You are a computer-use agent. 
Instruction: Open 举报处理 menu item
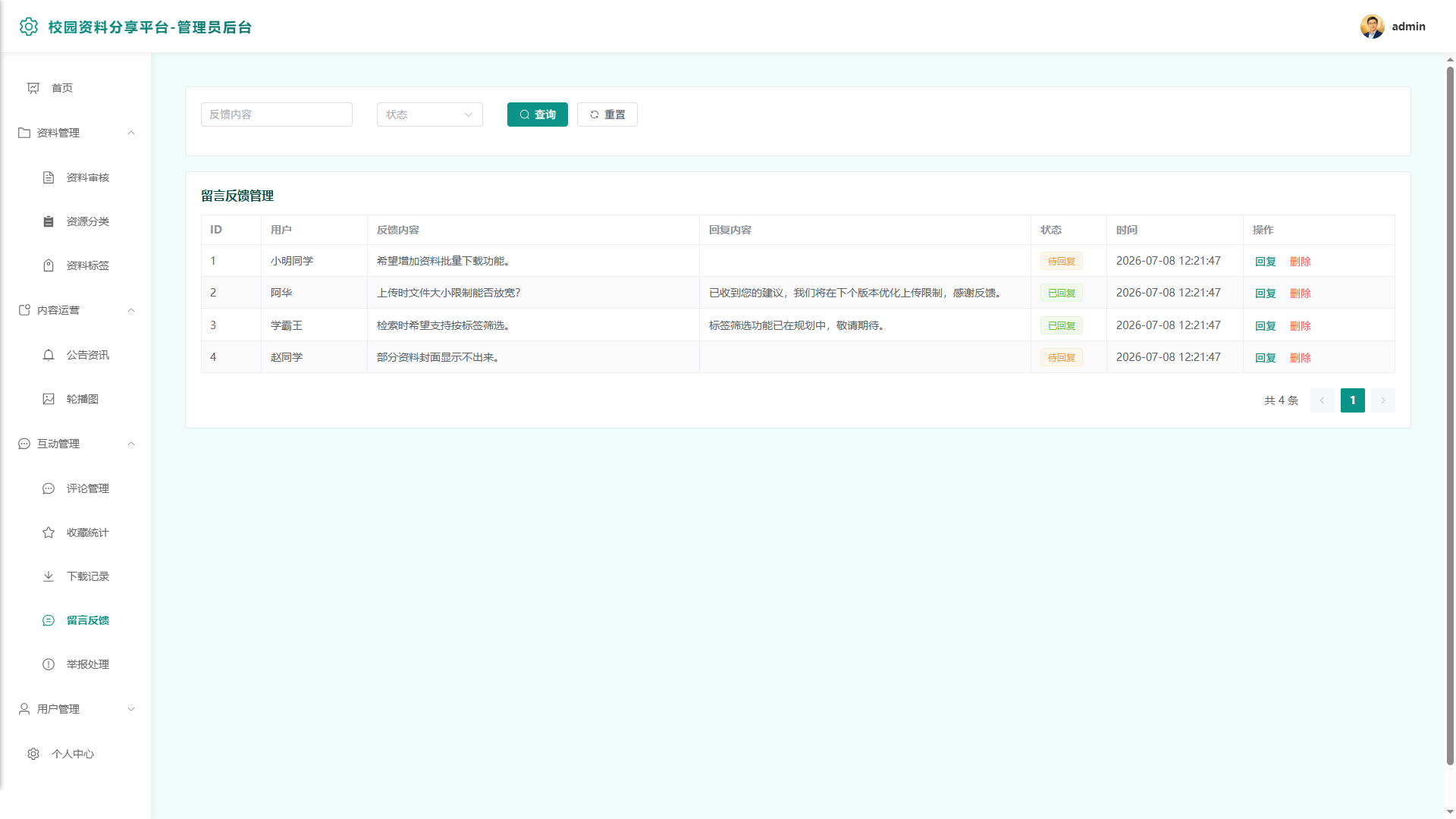tap(76, 664)
